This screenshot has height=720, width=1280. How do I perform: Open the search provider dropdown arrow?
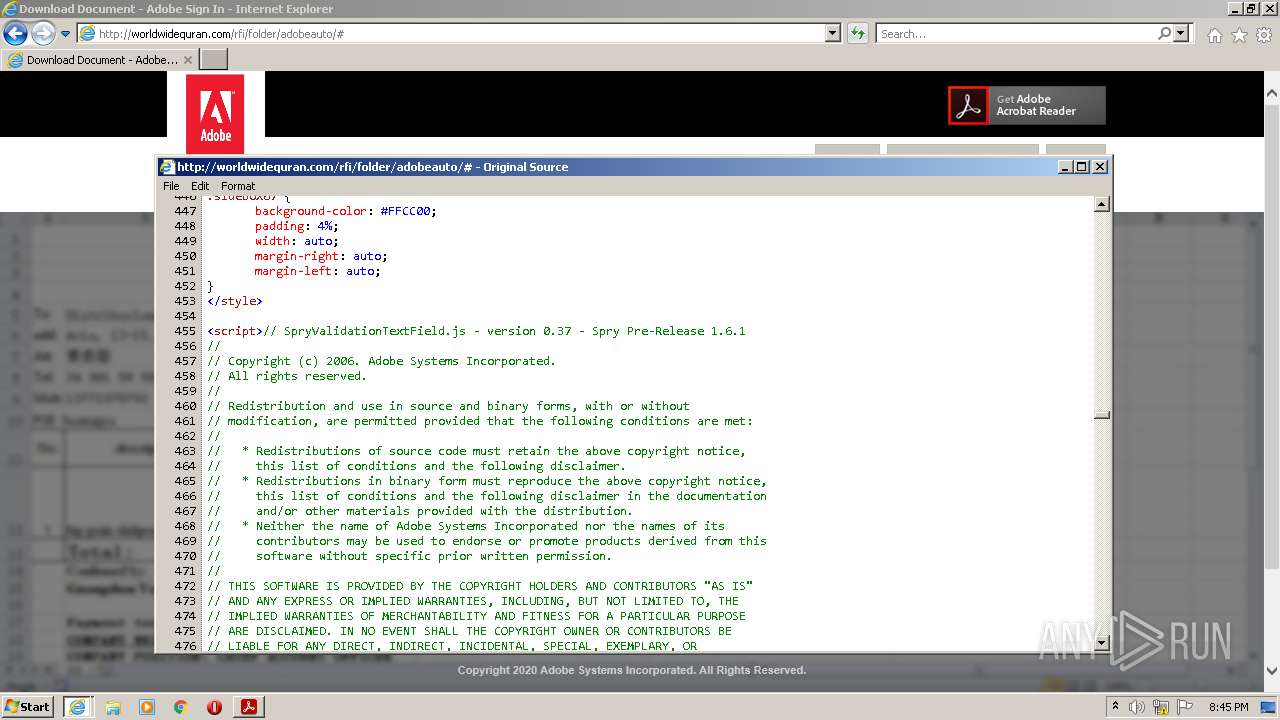[x=1181, y=34]
